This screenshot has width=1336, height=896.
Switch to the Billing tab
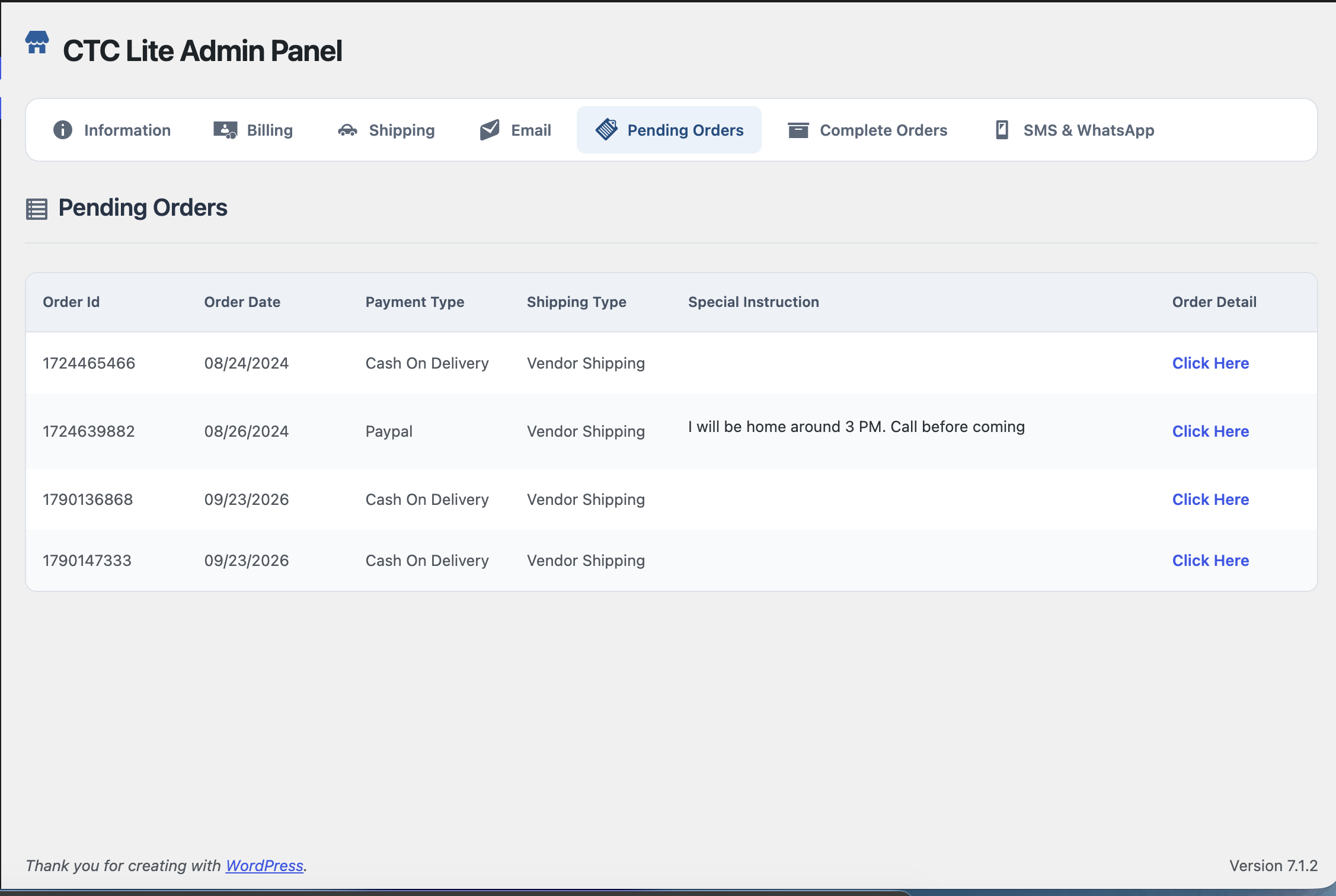[x=253, y=130]
